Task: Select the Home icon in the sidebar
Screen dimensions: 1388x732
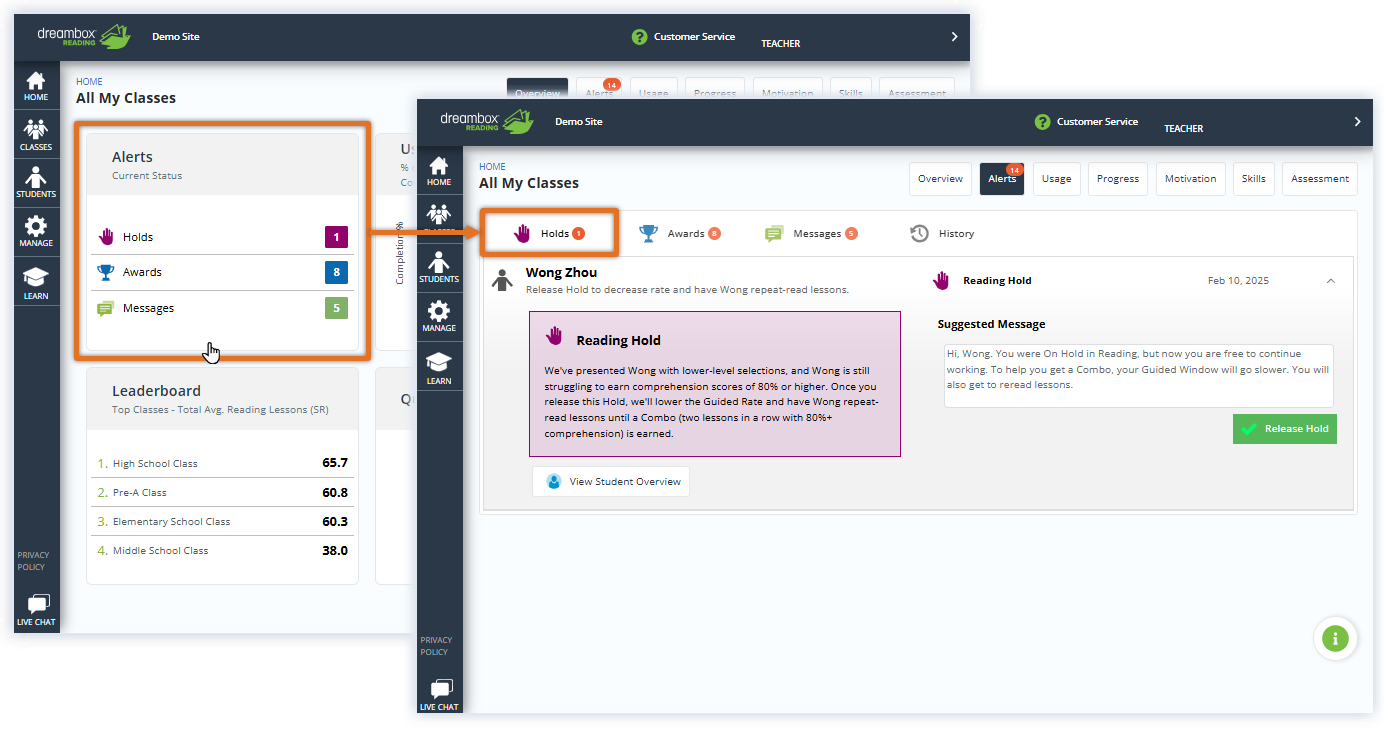Action: (440, 170)
